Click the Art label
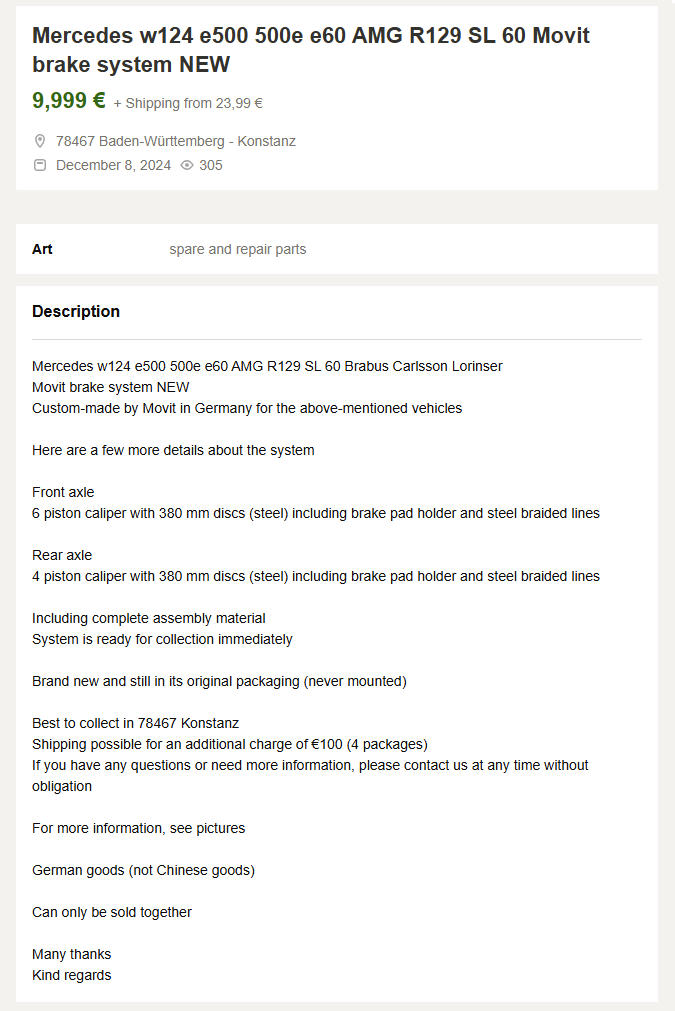This screenshot has height=1011, width=675. click(42, 249)
